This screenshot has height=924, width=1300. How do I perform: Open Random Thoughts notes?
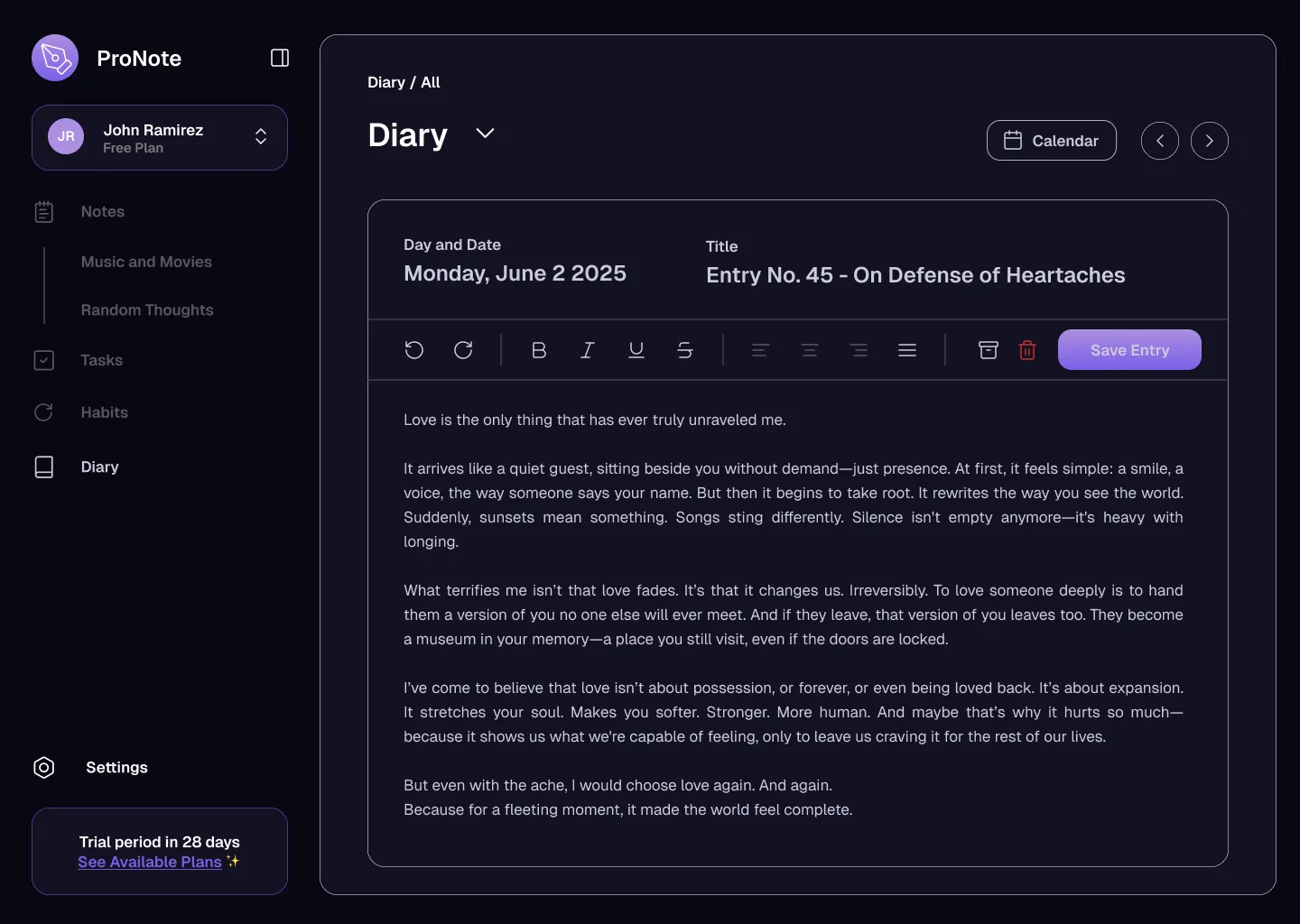pyautogui.click(x=147, y=310)
